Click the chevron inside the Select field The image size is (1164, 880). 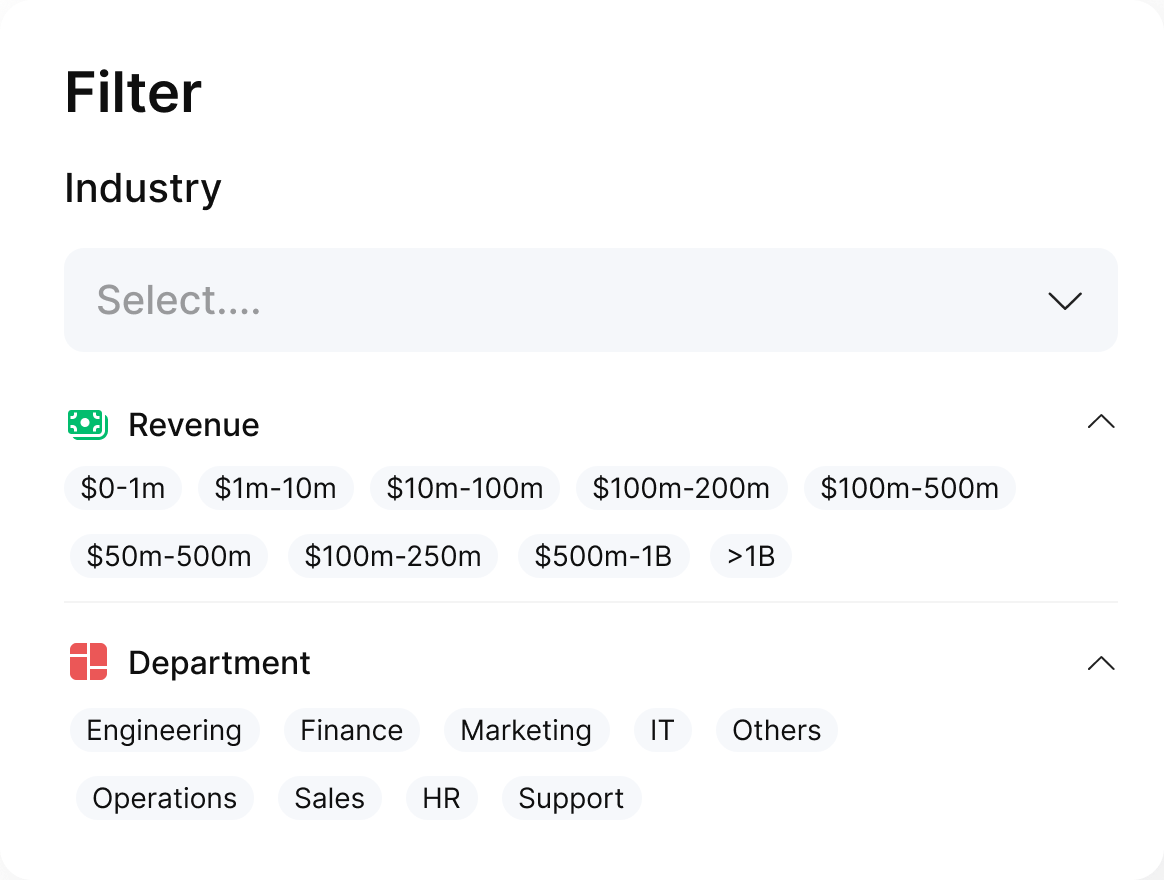pos(1064,300)
